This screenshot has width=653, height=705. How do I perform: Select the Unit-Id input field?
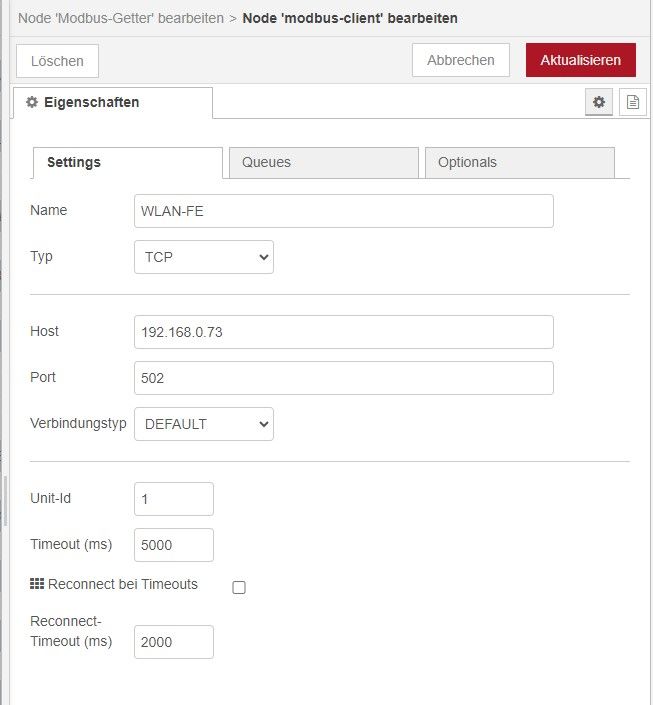pos(174,499)
